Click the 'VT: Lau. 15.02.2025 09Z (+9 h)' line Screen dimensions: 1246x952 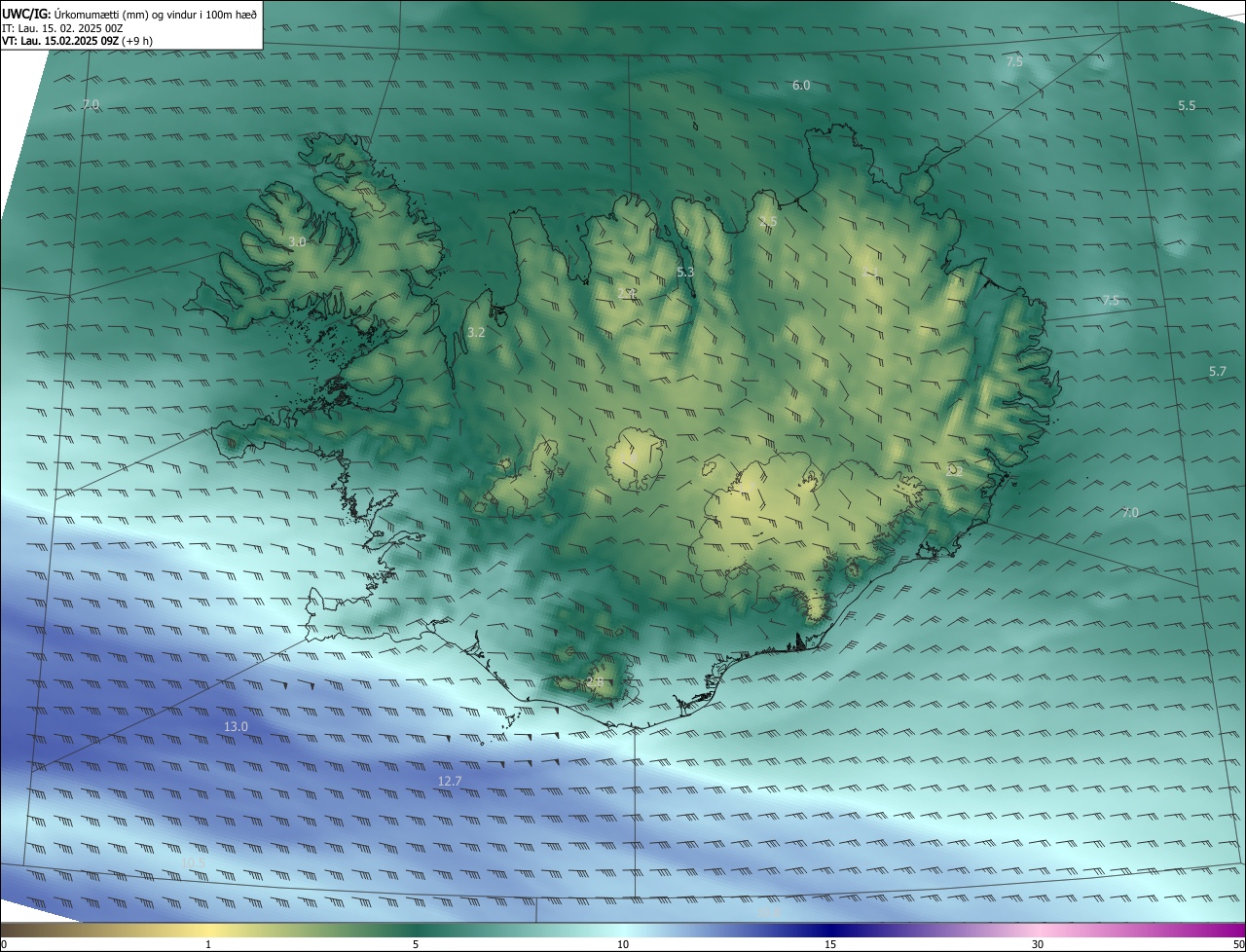[x=78, y=41]
